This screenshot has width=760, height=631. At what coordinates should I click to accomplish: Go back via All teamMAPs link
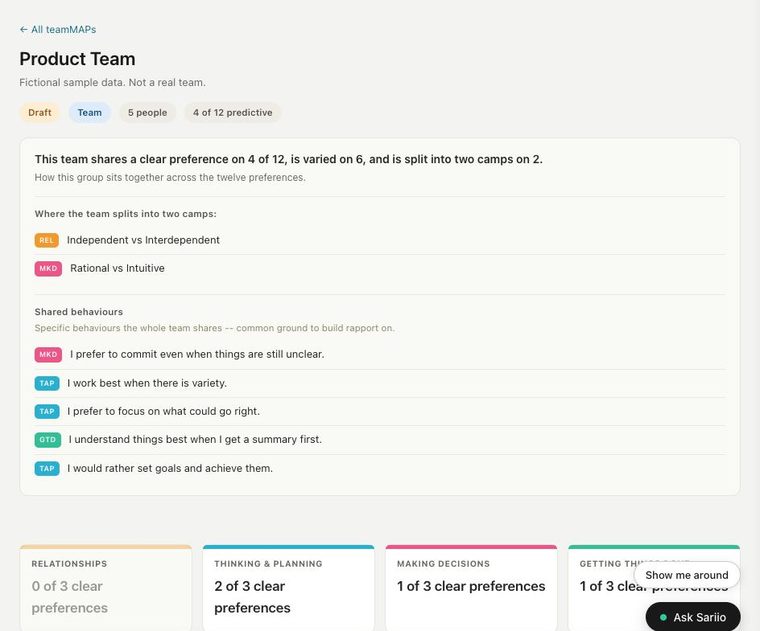pos(58,30)
